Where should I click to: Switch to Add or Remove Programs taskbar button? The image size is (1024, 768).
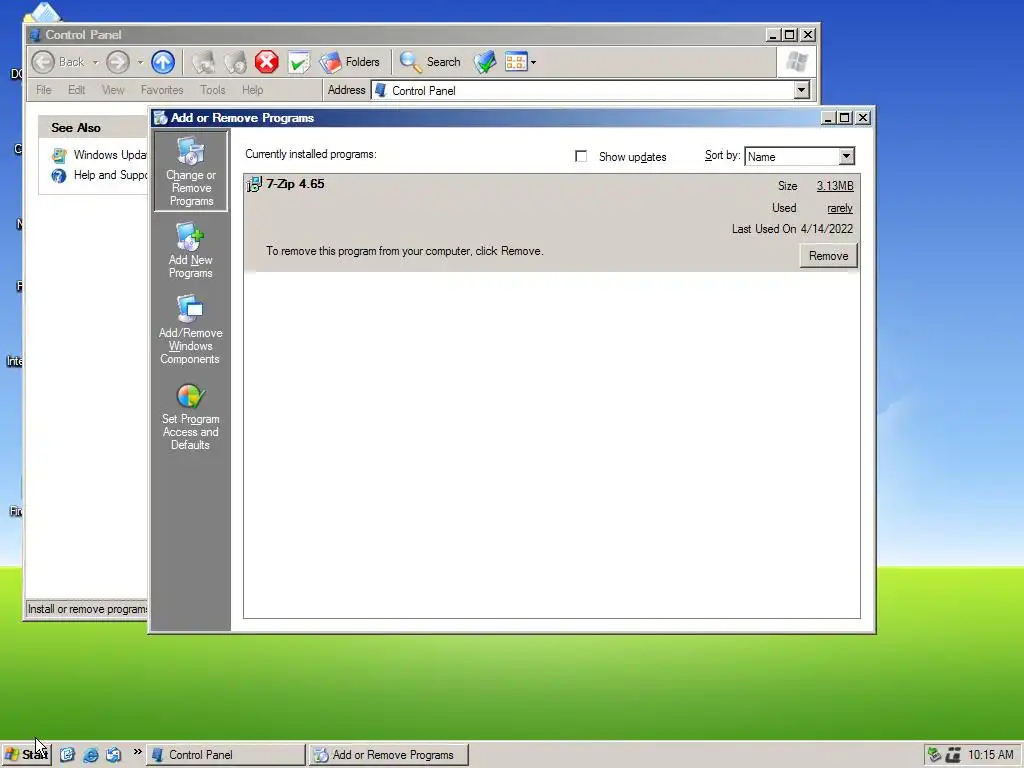(389, 755)
